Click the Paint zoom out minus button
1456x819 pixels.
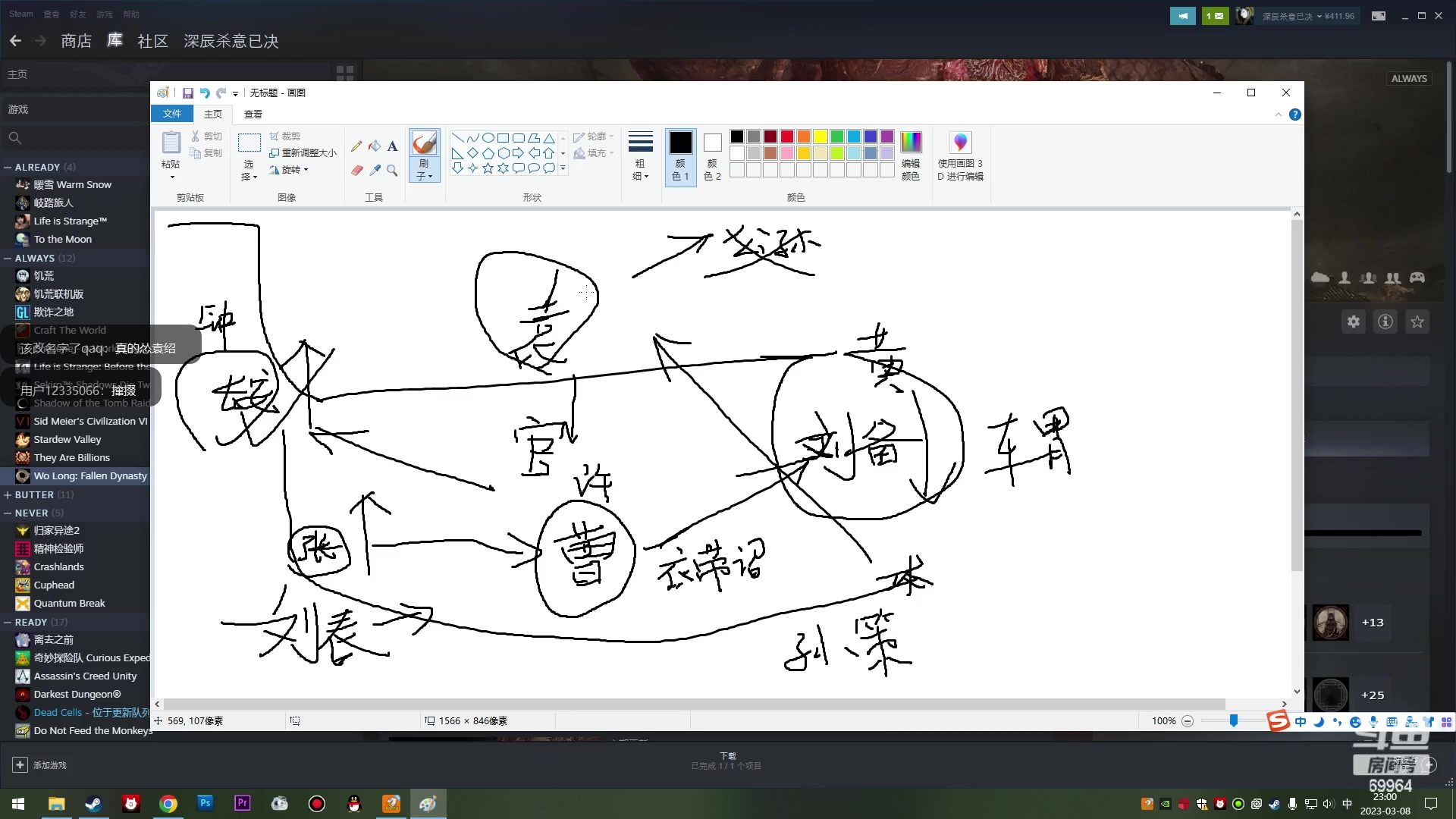[x=1188, y=721]
